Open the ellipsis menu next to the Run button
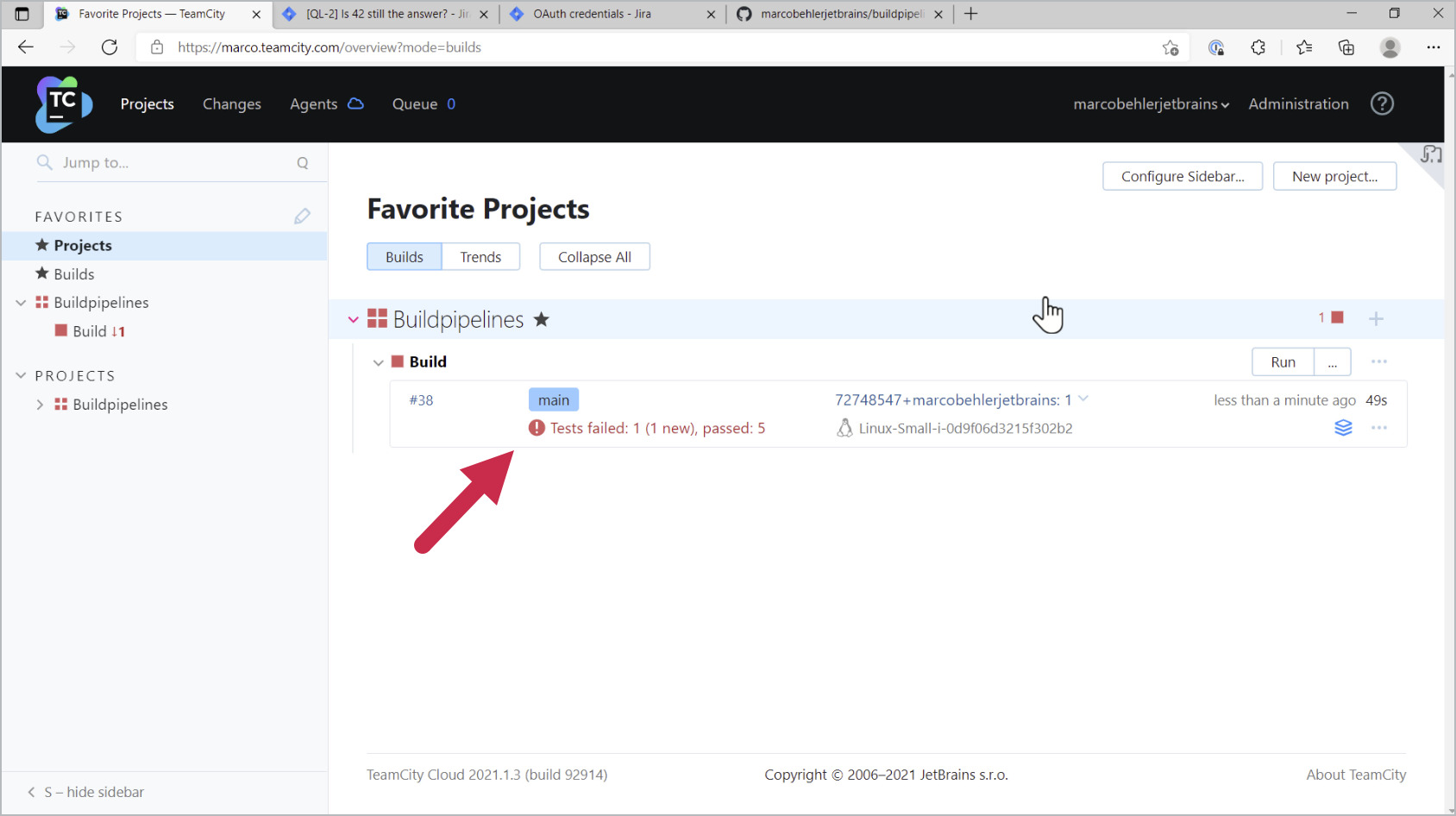Viewport: 1456px width, 816px height. (1332, 361)
